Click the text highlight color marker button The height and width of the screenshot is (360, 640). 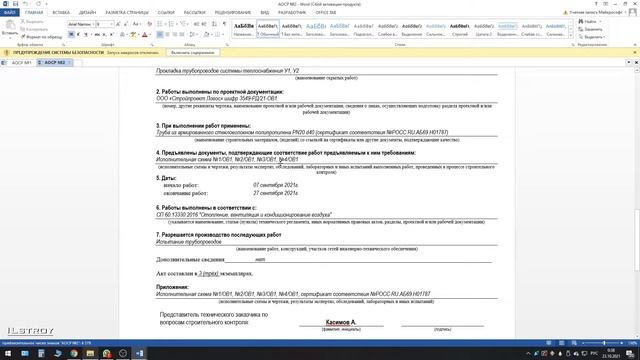tap(133, 35)
